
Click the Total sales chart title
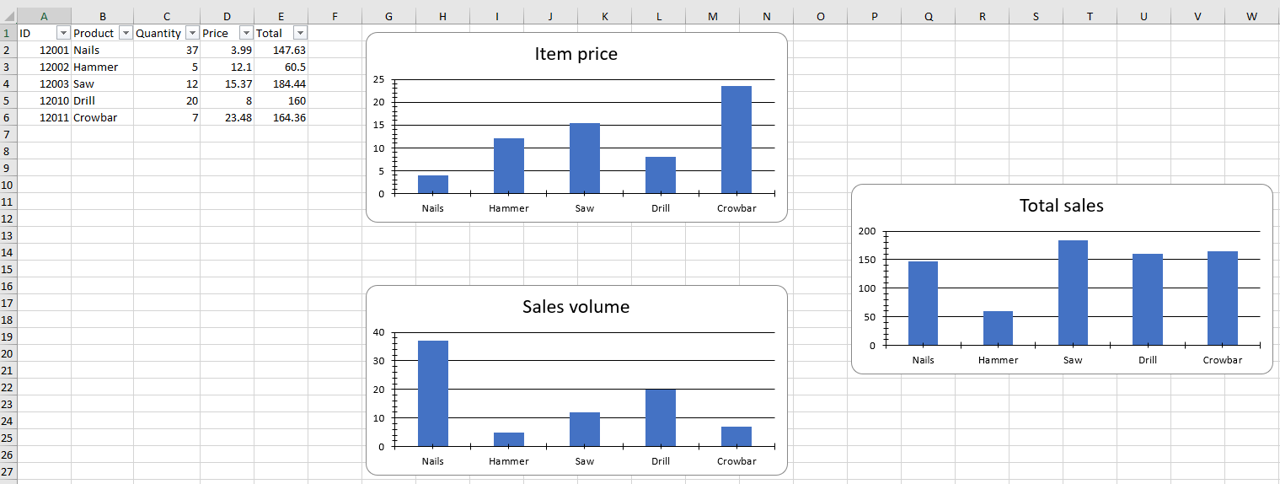click(1061, 205)
